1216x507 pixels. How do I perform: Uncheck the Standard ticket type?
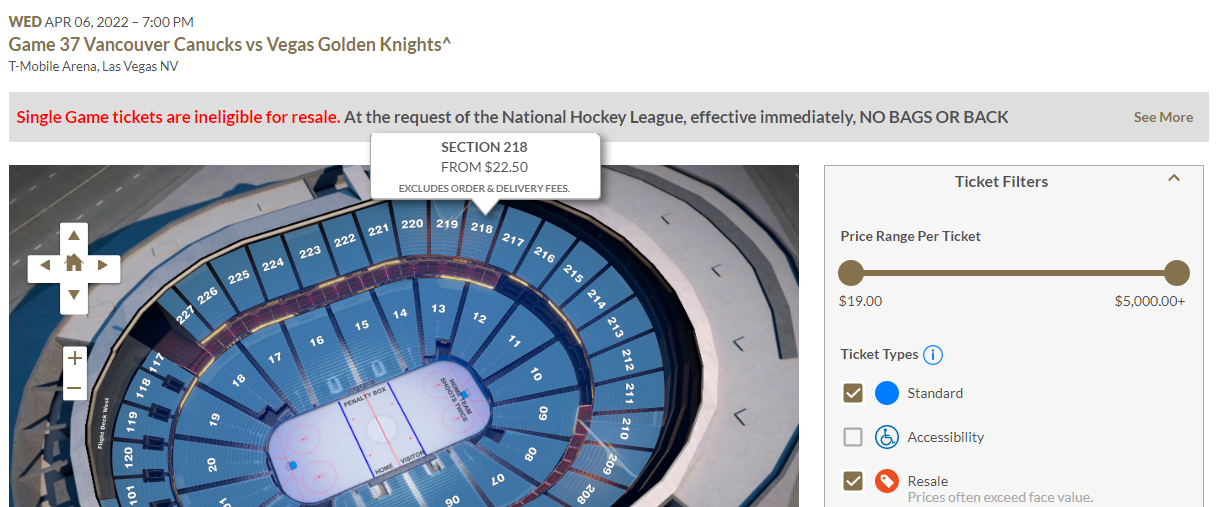(x=853, y=393)
